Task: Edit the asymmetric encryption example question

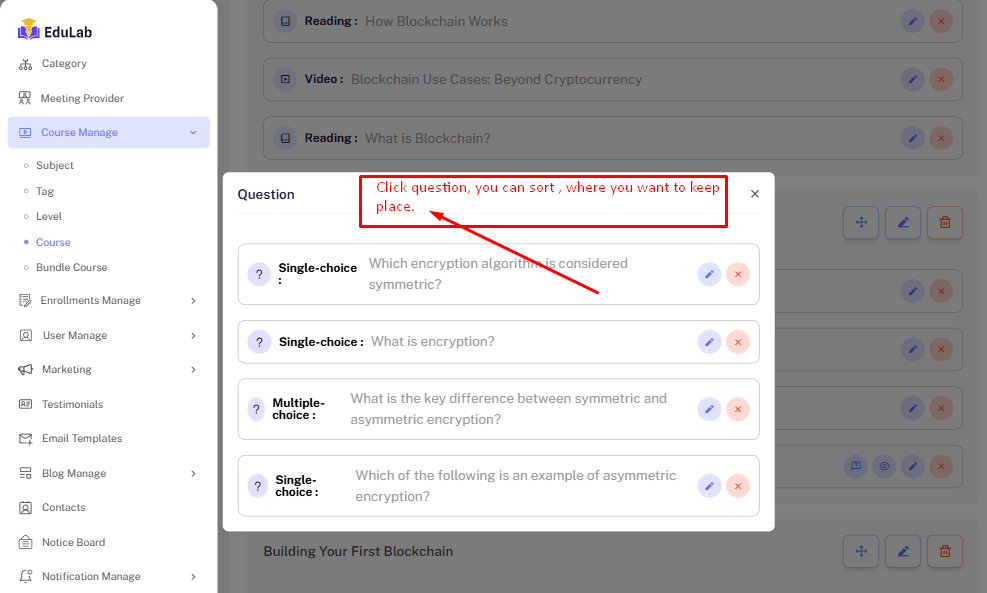Action: pyautogui.click(x=709, y=486)
